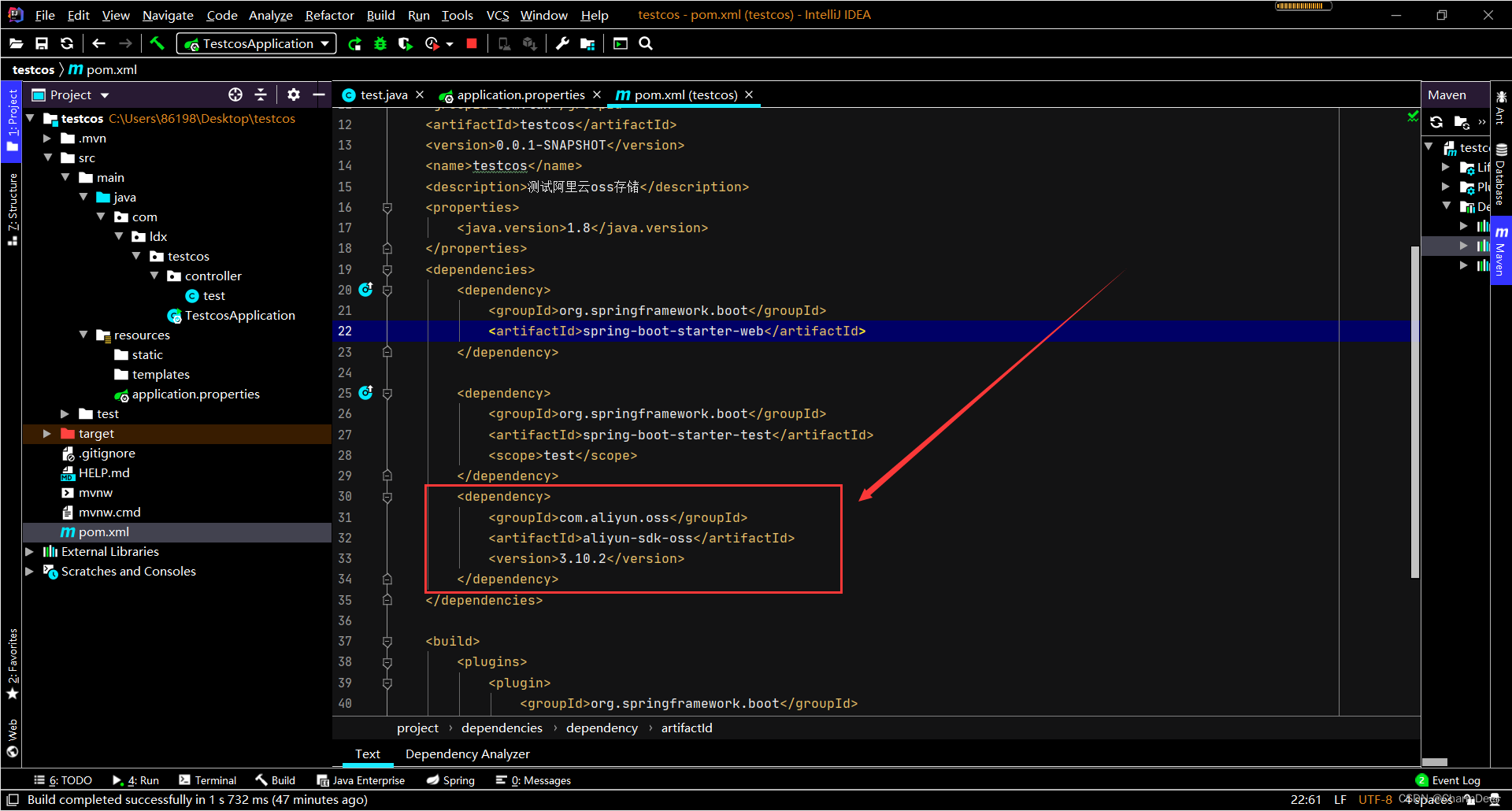Toggle the 2: Favorites side tool window

12,663
